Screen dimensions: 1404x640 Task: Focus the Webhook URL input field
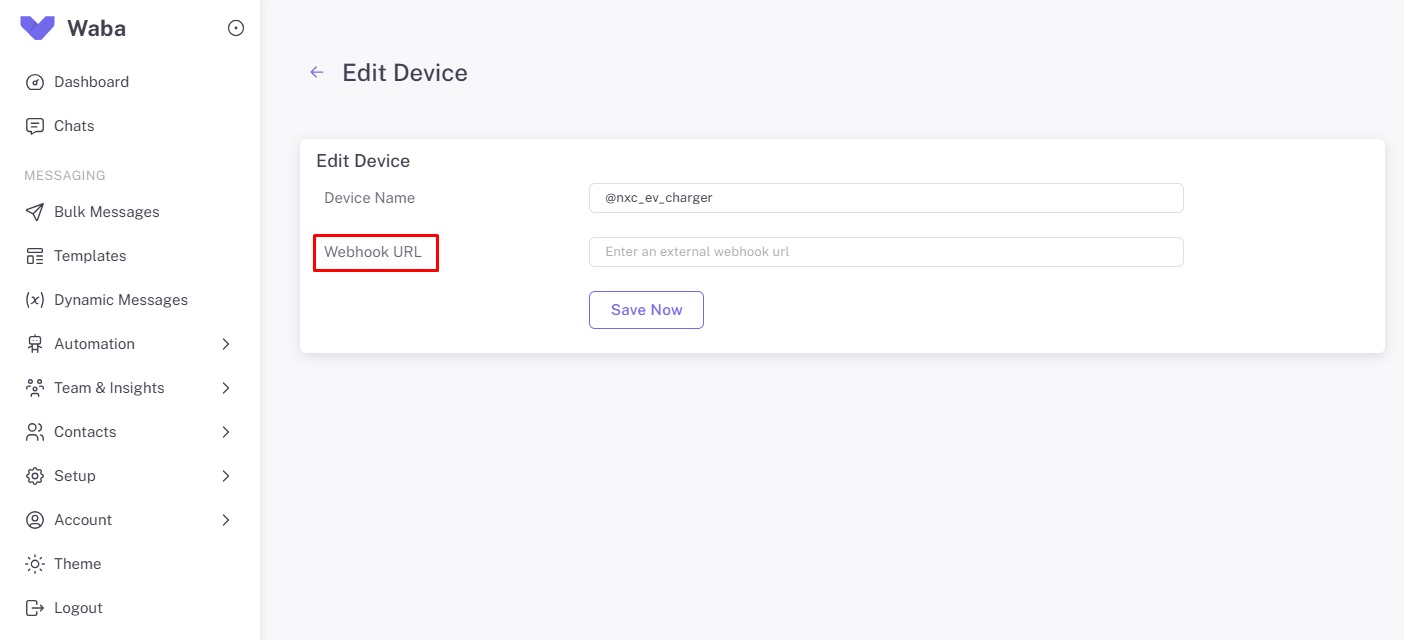[886, 251]
